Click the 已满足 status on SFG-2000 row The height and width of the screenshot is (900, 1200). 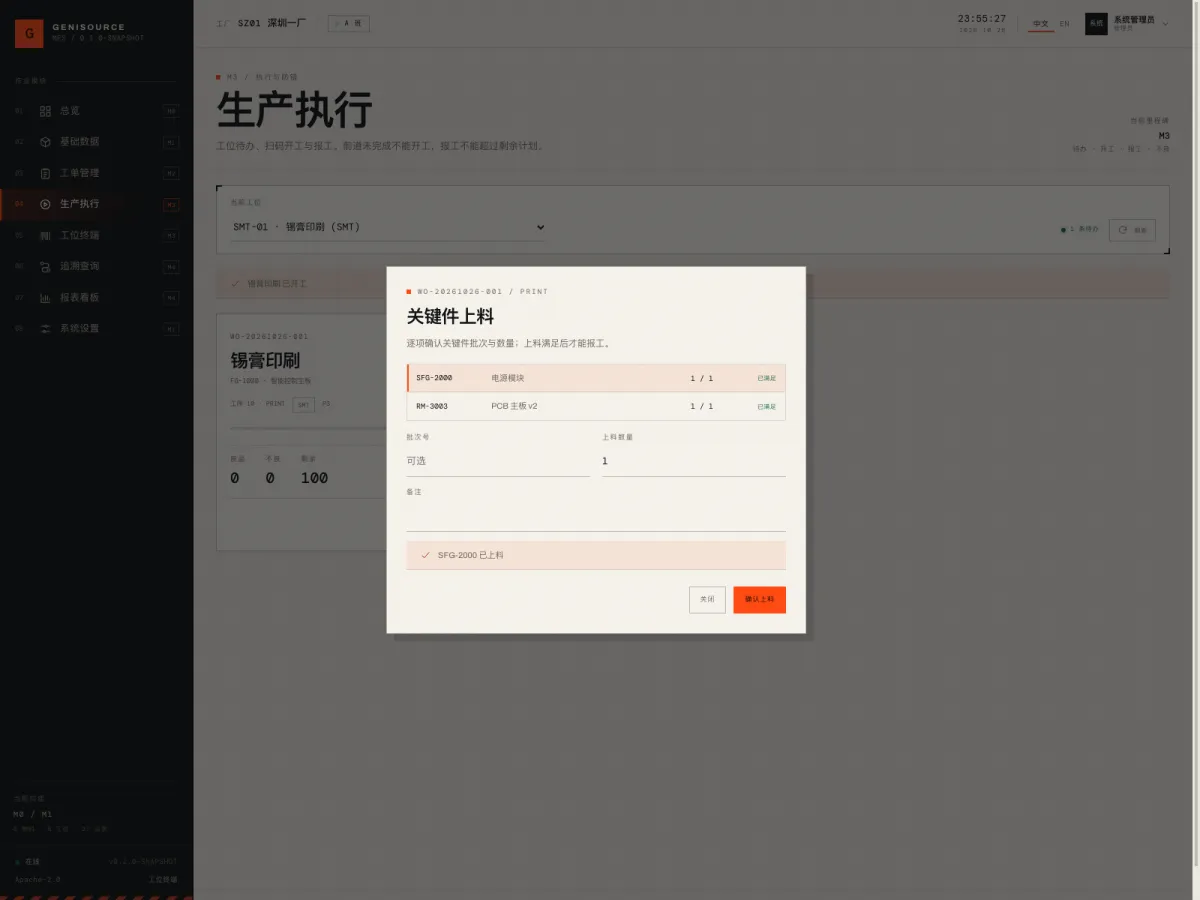coord(767,378)
